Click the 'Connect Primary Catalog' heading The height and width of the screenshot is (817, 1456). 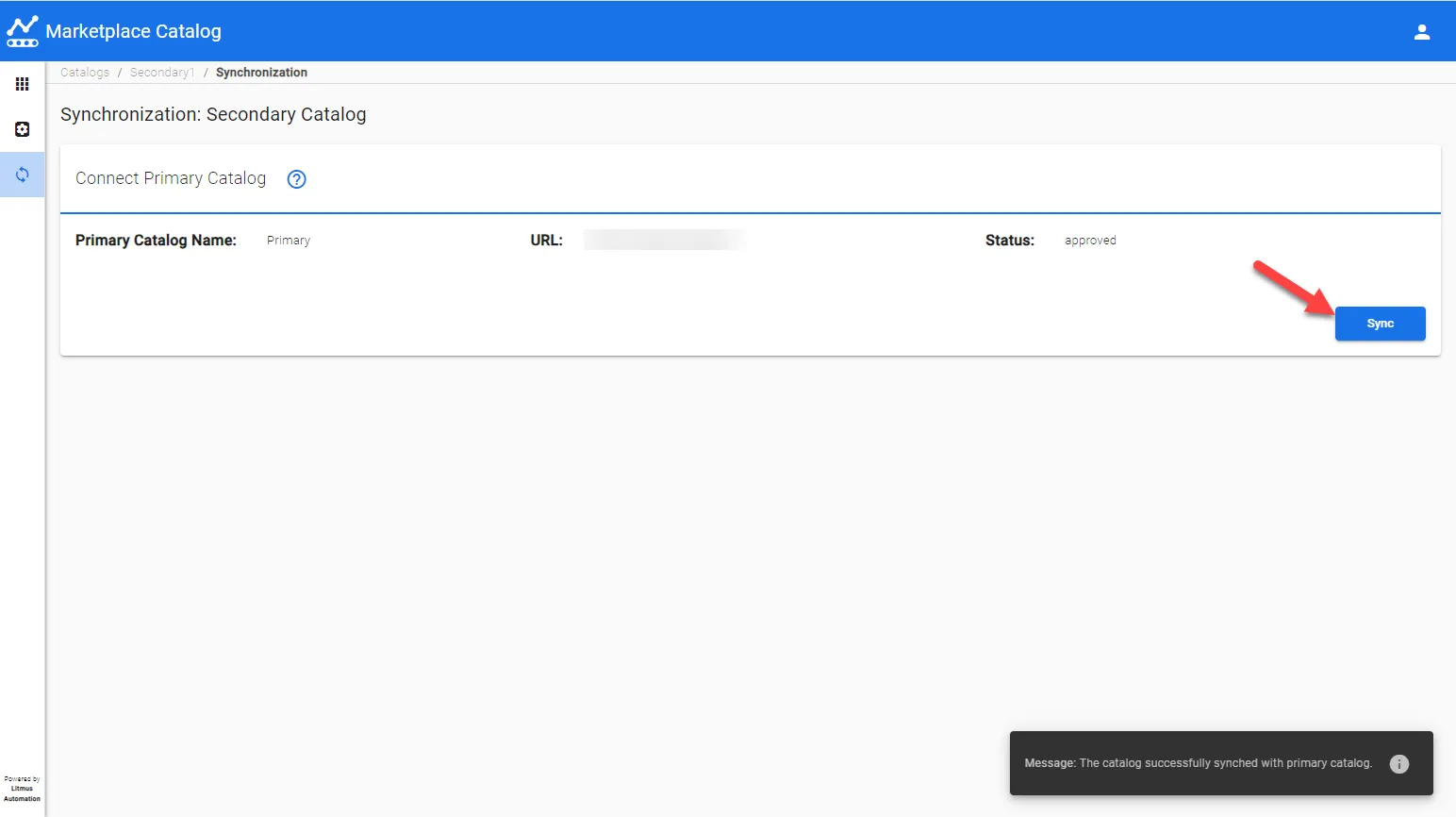tap(171, 178)
